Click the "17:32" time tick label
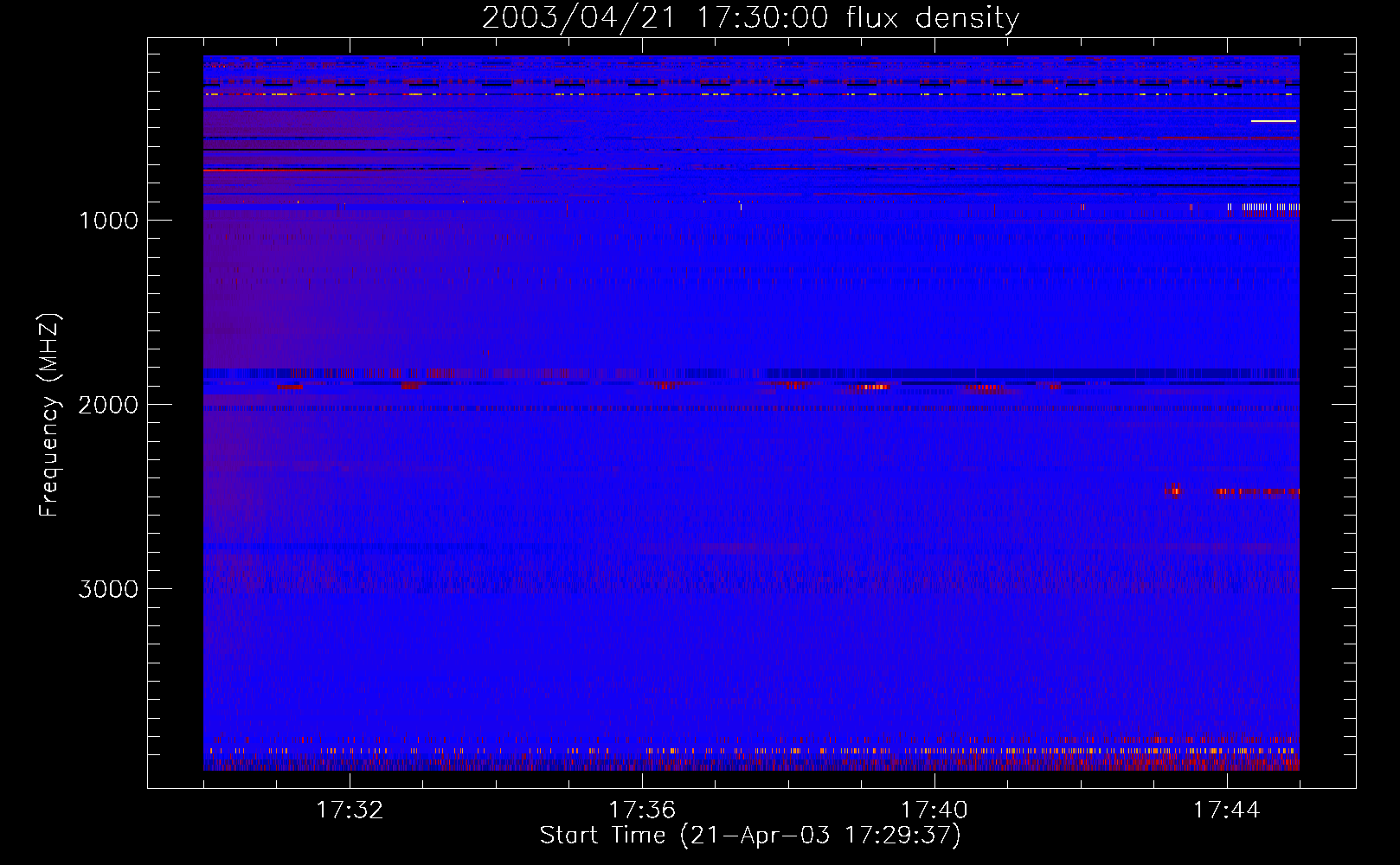 350,810
